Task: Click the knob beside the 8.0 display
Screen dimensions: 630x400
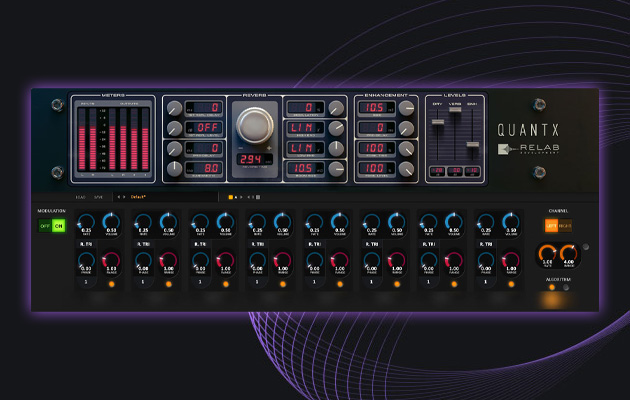Action: click(174, 169)
